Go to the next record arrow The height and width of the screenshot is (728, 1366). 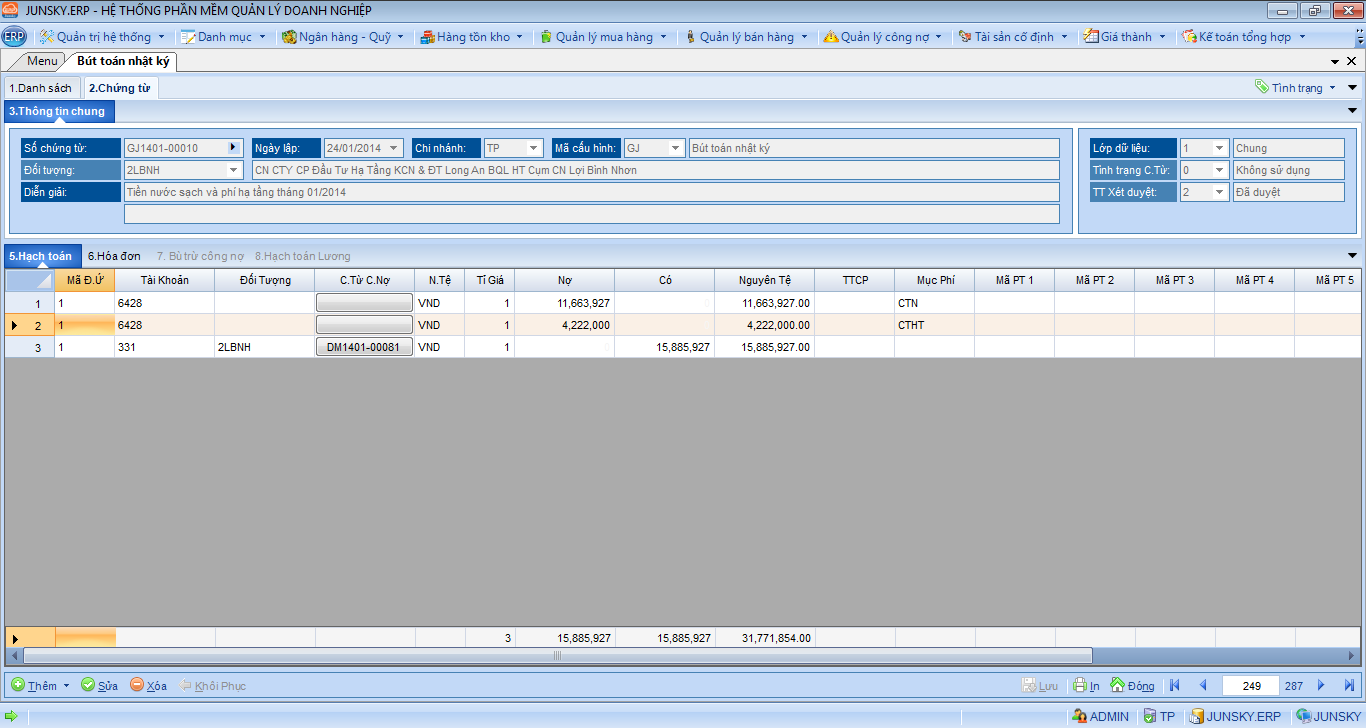1321,685
